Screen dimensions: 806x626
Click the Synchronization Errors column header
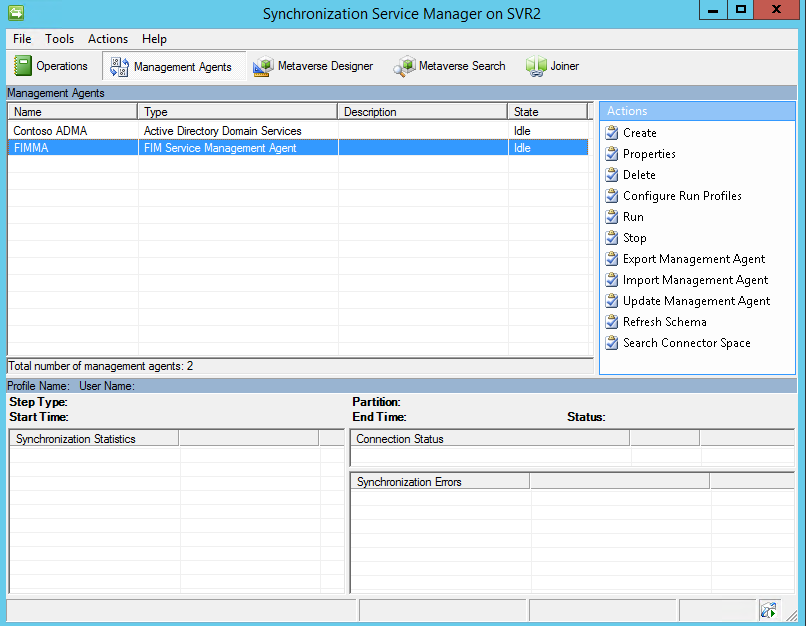click(440, 482)
